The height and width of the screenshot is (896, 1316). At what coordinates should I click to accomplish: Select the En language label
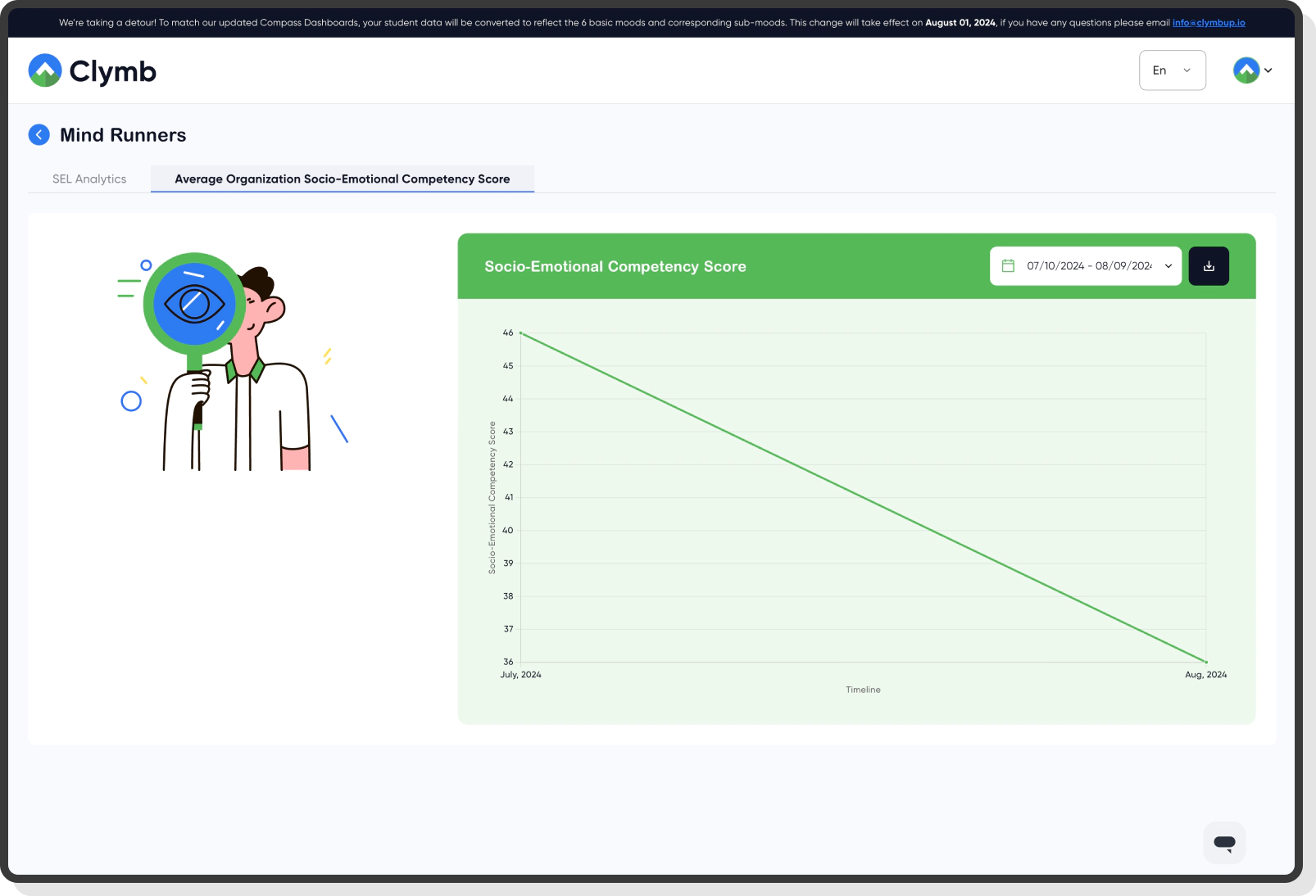click(1159, 70)
